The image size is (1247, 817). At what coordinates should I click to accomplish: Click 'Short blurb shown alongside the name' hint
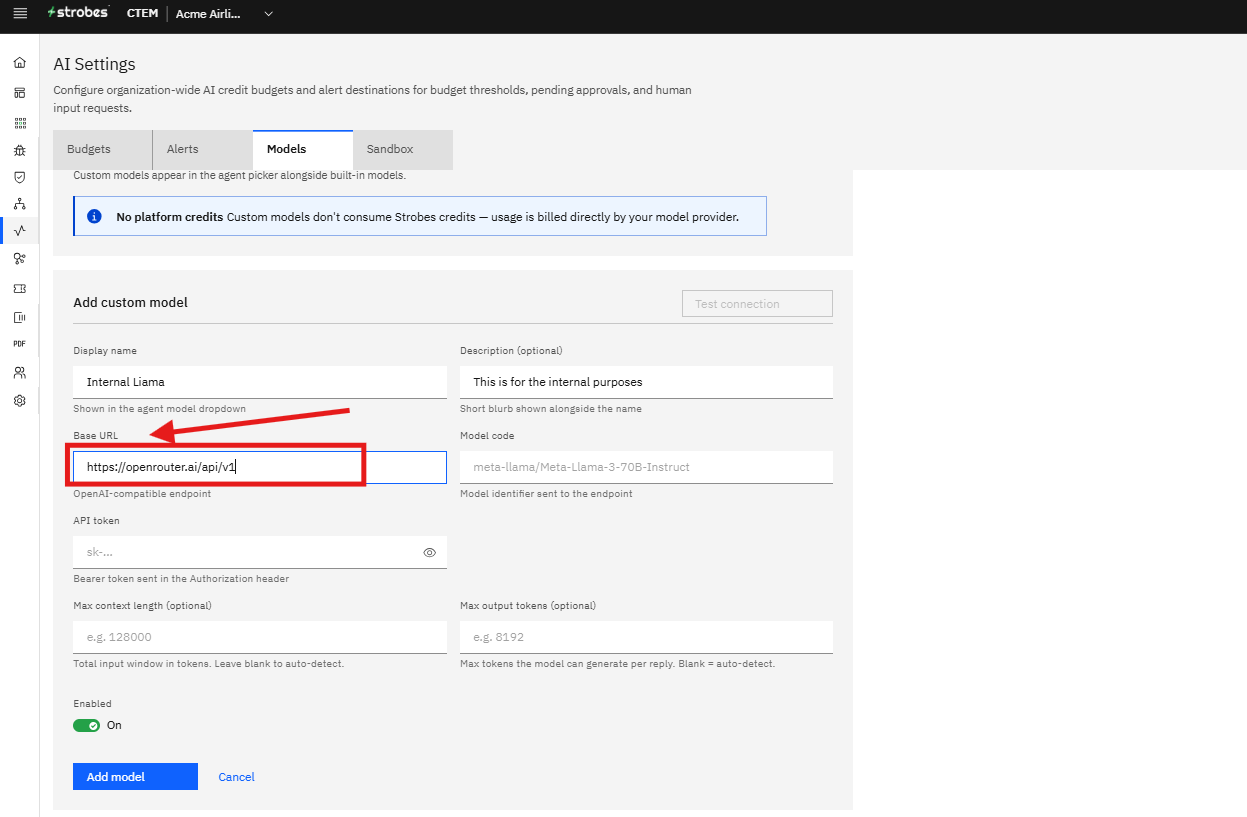tap(551, 409)
